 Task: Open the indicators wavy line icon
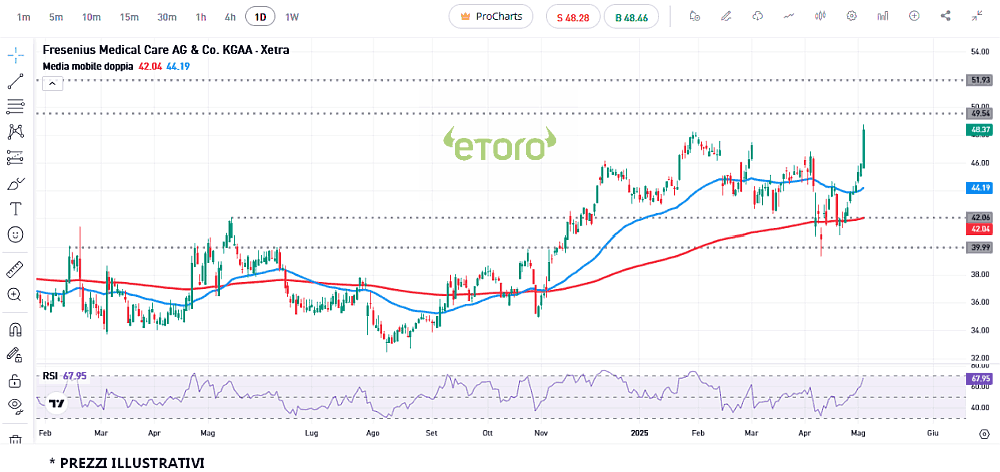point(789,17)
